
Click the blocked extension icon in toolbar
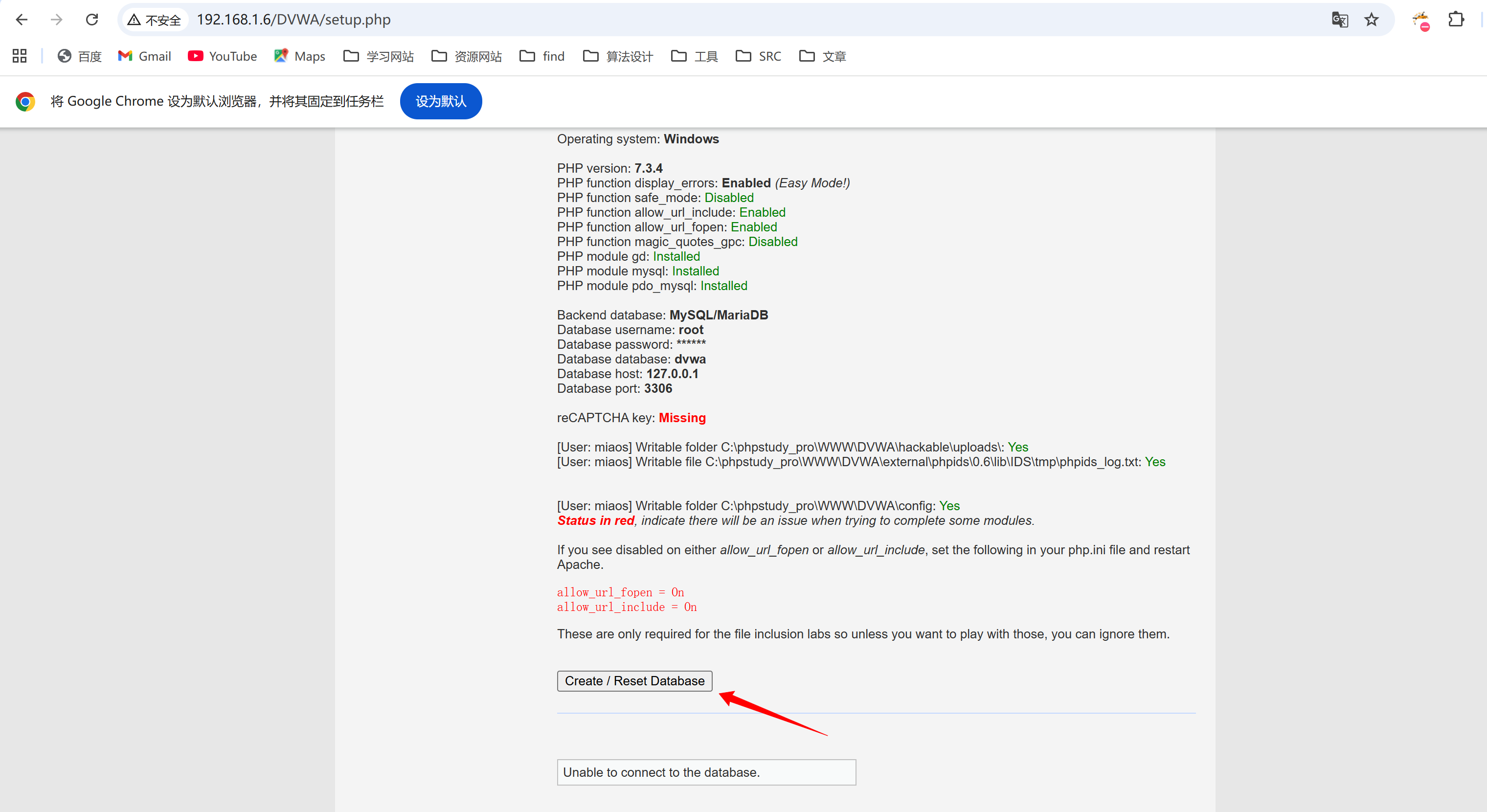tap(1421, 21)
